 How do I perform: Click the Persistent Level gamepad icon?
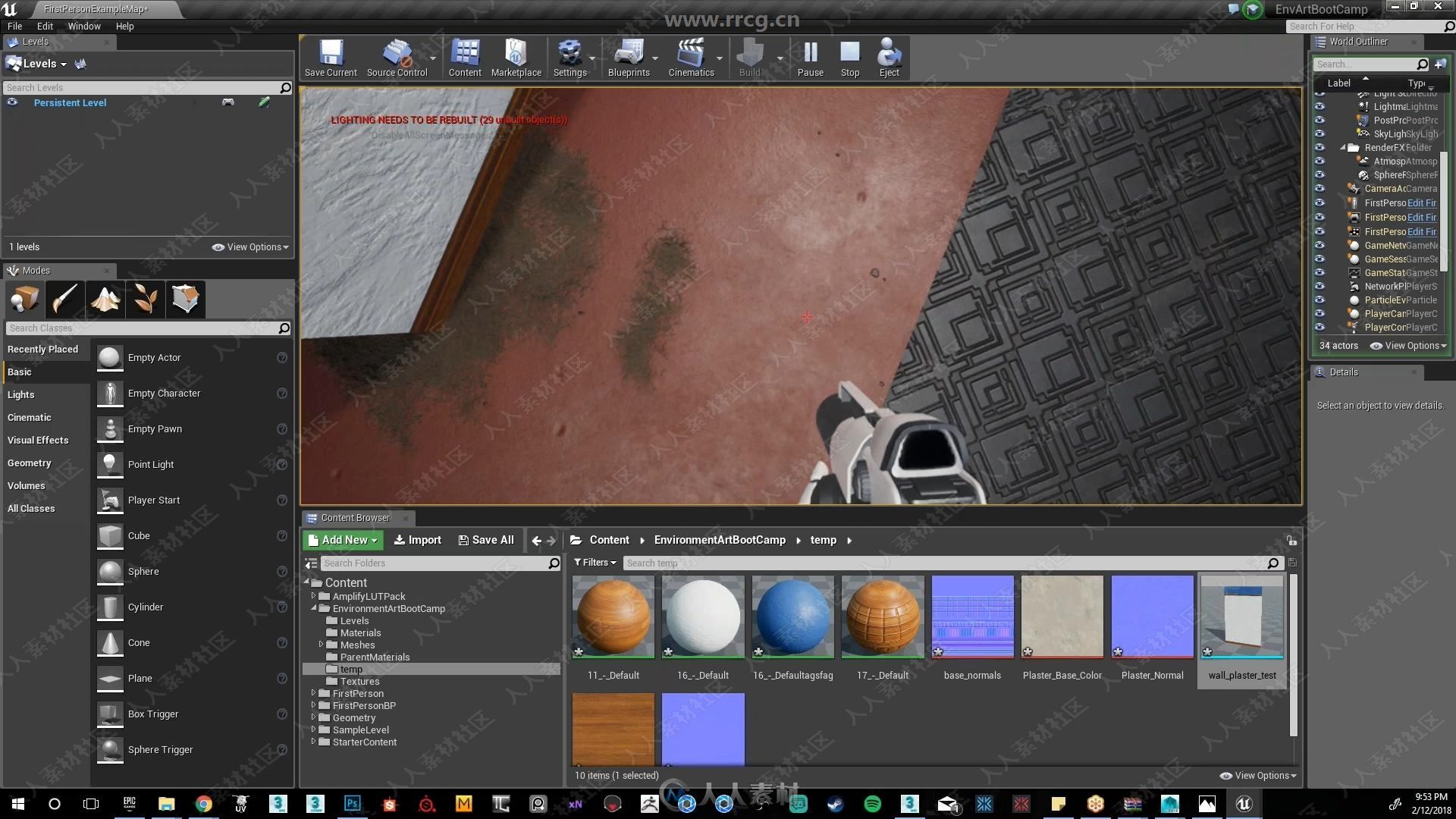227,102
